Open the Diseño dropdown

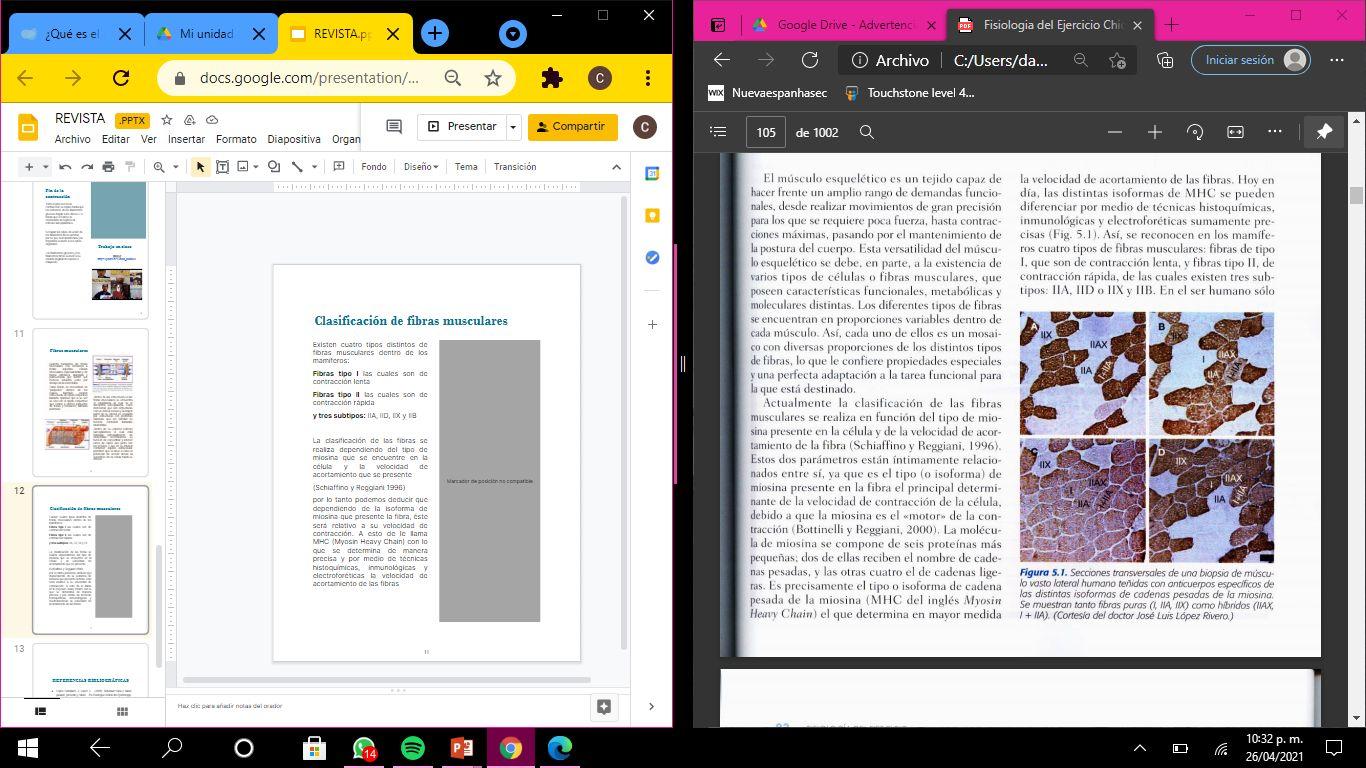tap(420, 167)
